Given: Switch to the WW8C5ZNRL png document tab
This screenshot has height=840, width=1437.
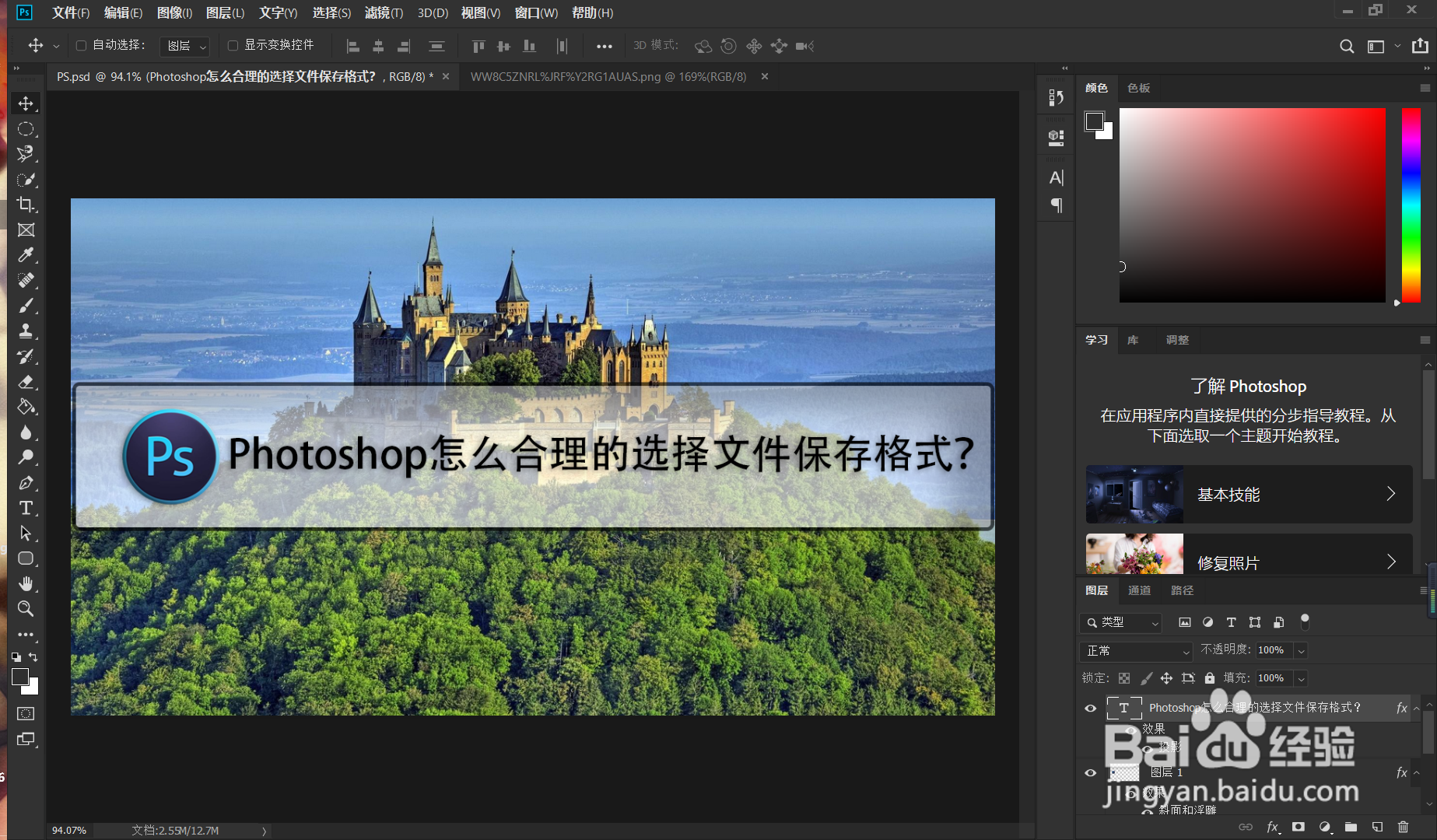Looking at the screenshot, I should coord(608,76).
